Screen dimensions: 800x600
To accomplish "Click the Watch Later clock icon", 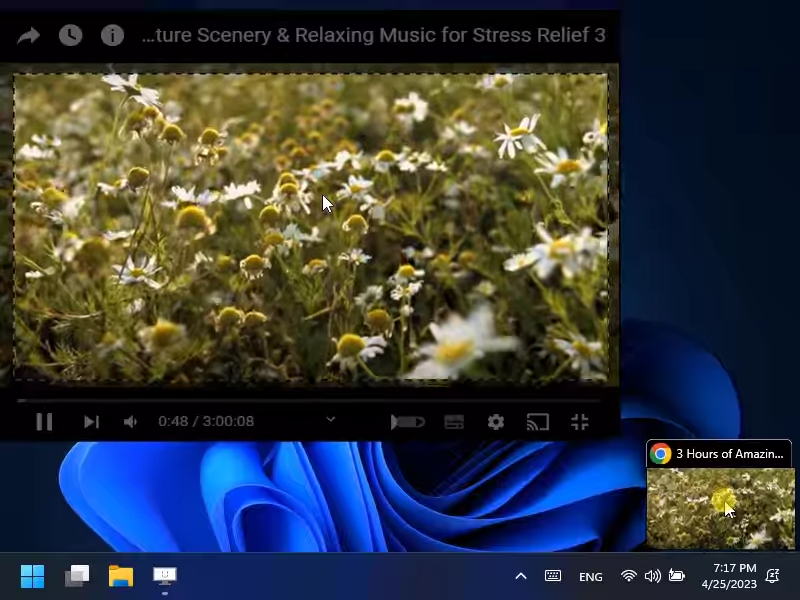I will pos(70,35).
